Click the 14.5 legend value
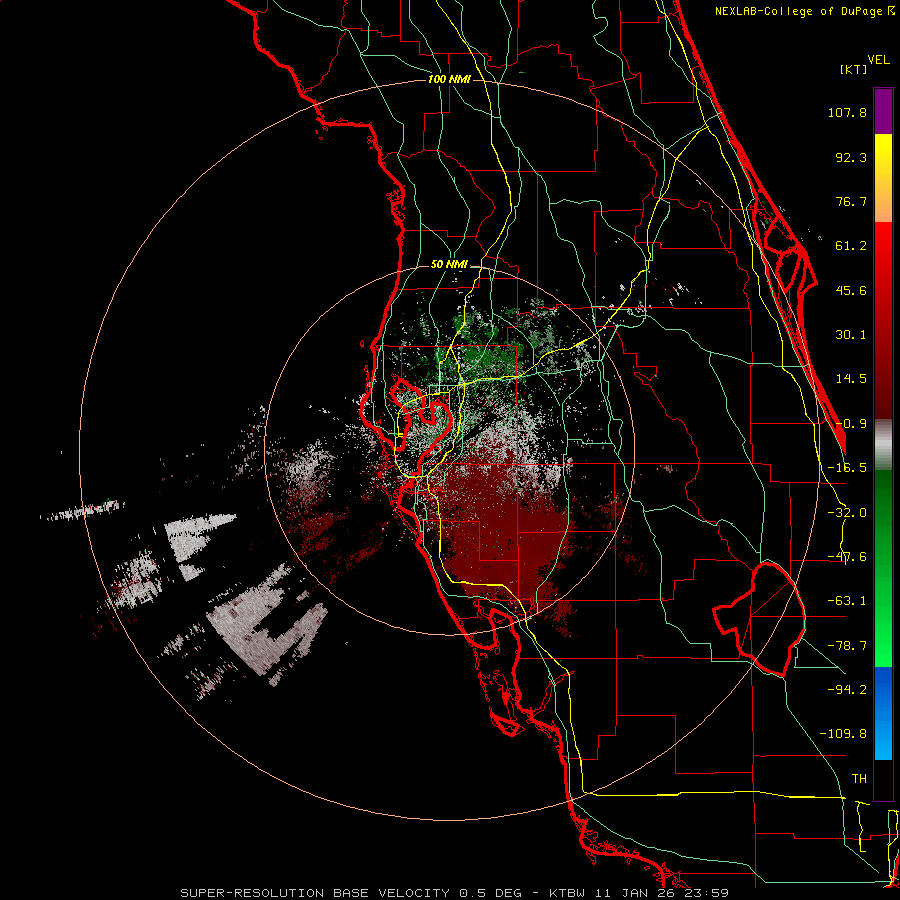900x900 pixels. pyautogui.click(x=851, y=379)
